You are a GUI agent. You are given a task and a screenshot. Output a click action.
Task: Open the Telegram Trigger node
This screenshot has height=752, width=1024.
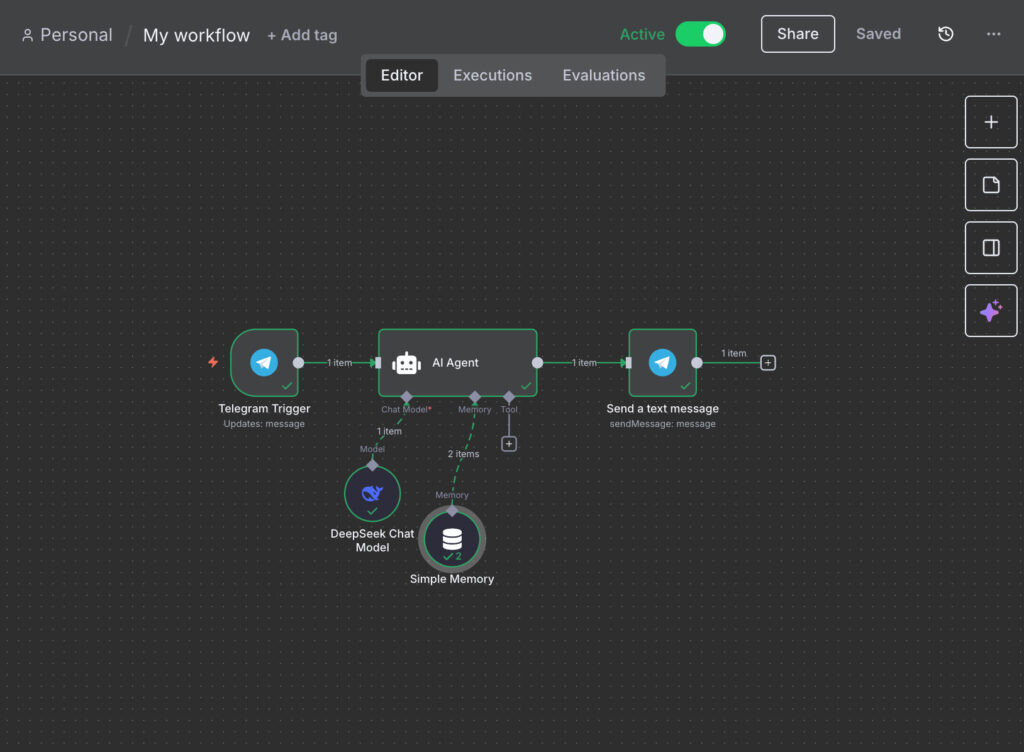[264, 362]
